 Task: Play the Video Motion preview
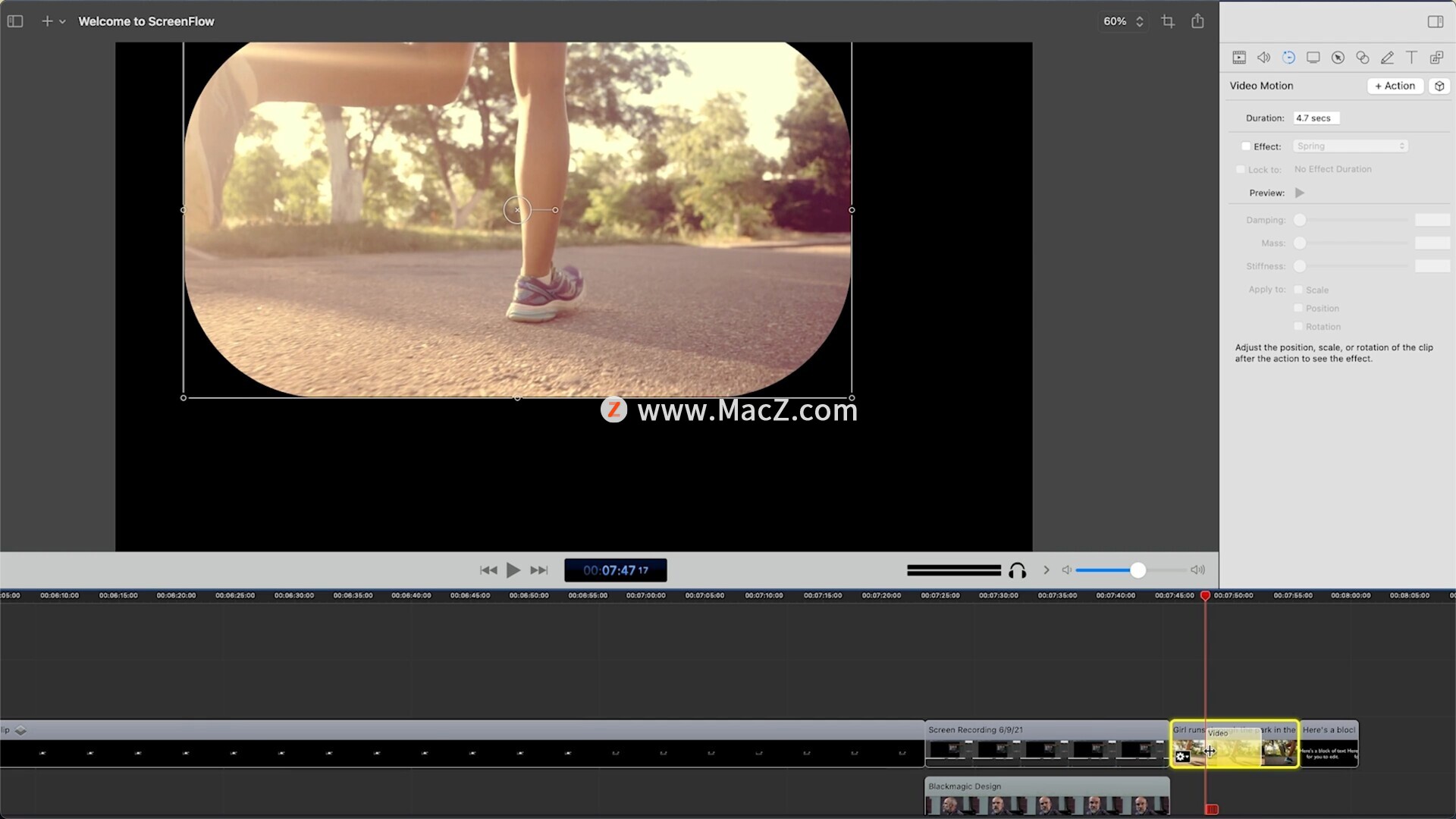pyautogui.click(x=1300, y=193)
